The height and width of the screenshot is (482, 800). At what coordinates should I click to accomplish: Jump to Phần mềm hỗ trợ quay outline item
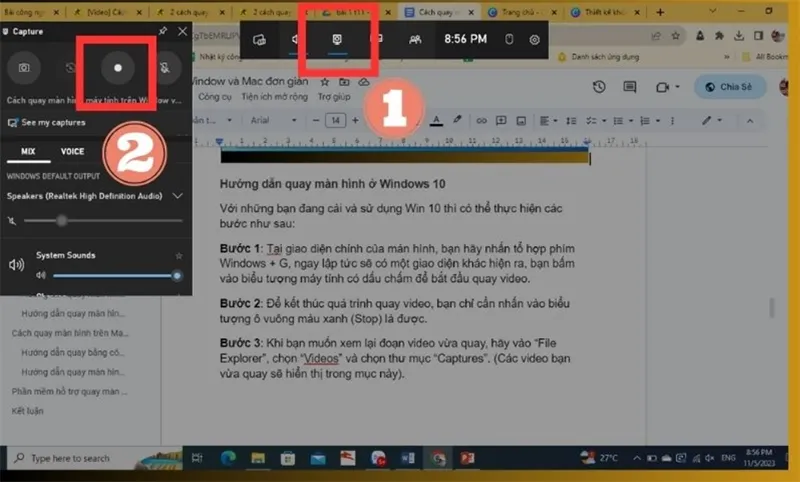pyautogui.click(x=69, y=392)
